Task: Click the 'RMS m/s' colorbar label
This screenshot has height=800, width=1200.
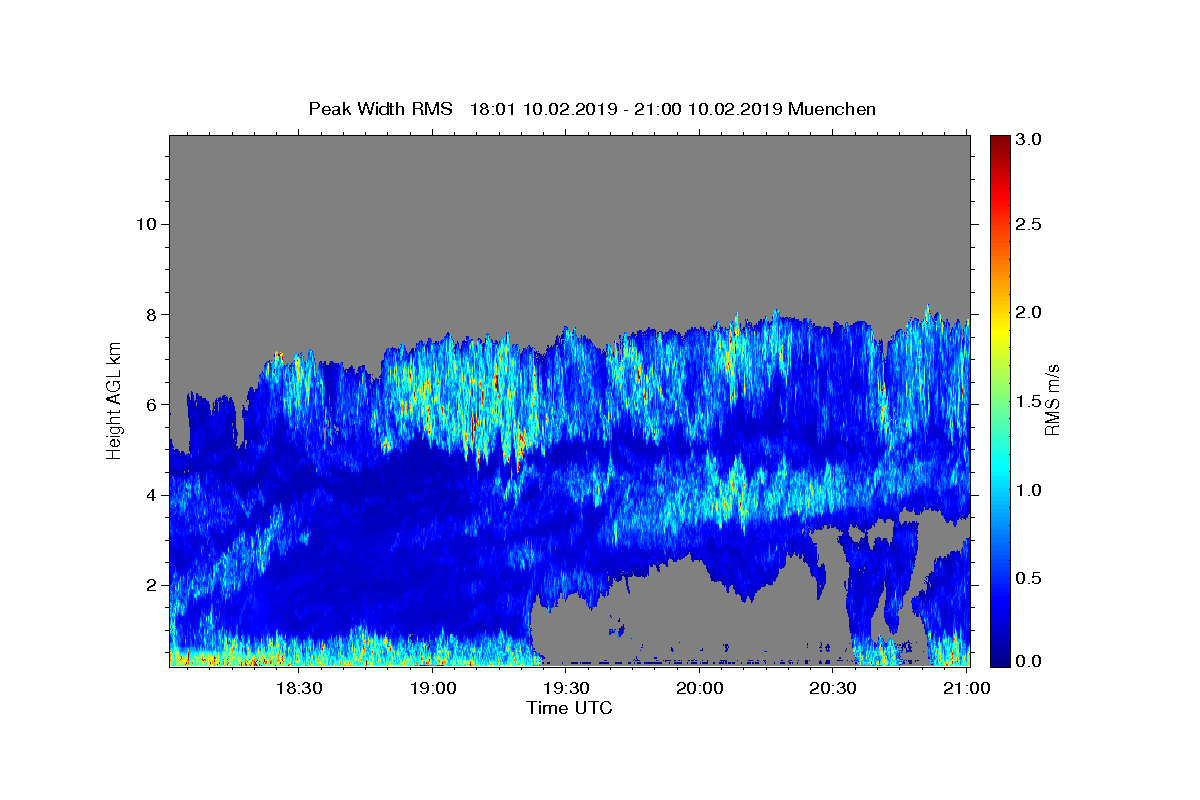Action: pyautogui.click(x=1051, y=400)
